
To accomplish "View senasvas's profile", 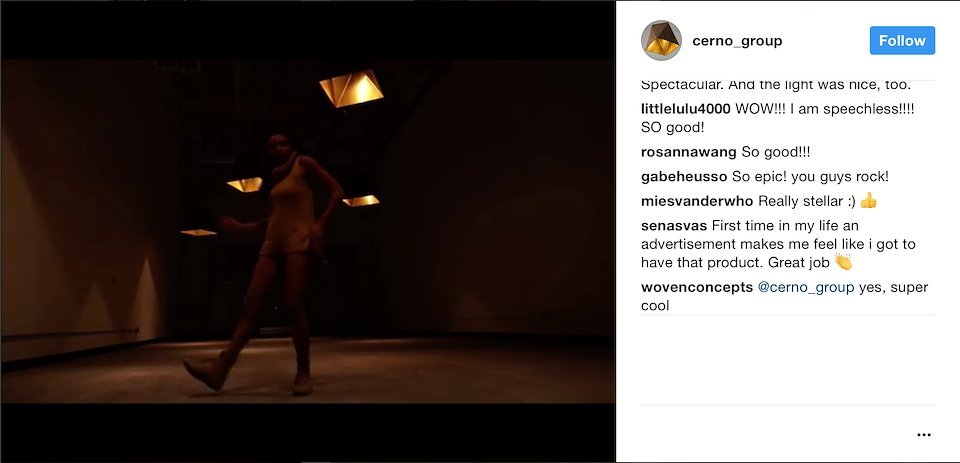I will [673, 225].
